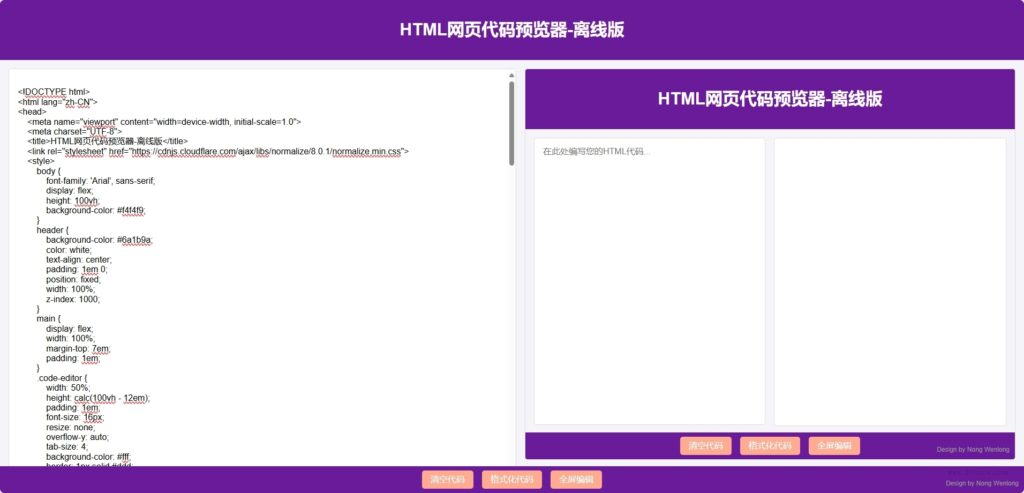Click the meta viewport code line
This screenshot has width=1024, height=493.
pyautogui.click(x=164, y=121)
